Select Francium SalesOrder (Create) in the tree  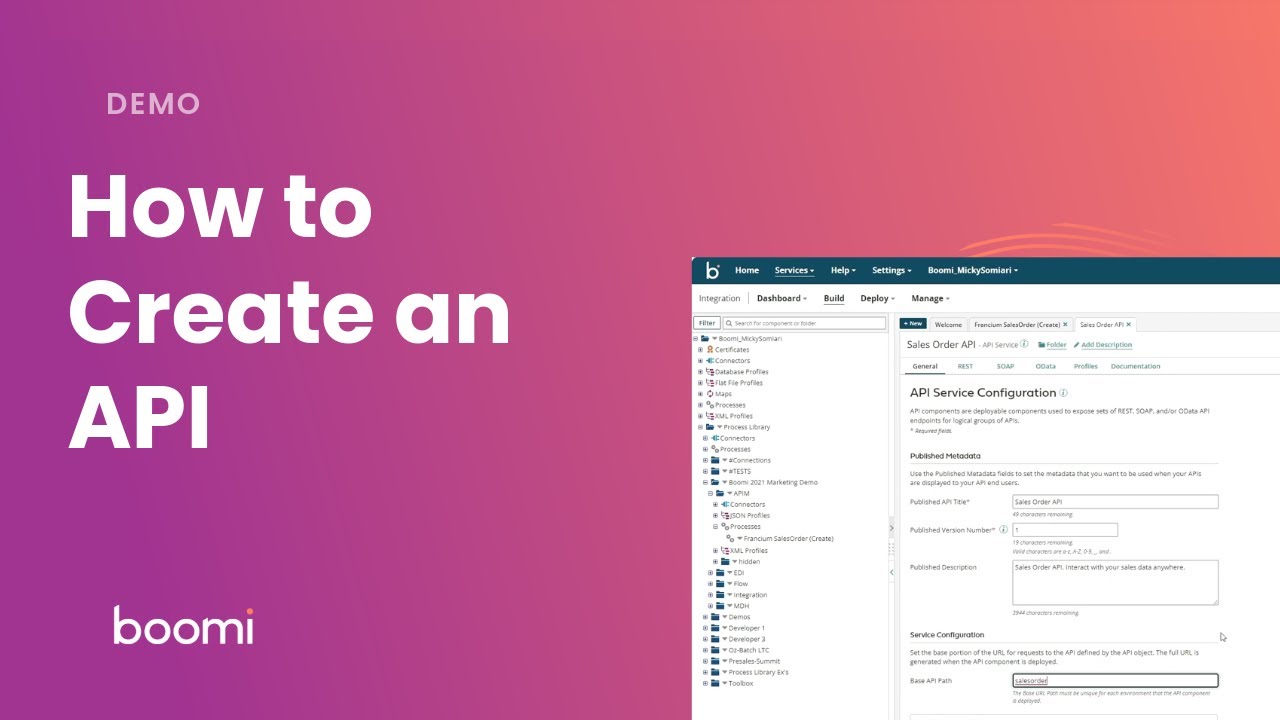(788, 539)
